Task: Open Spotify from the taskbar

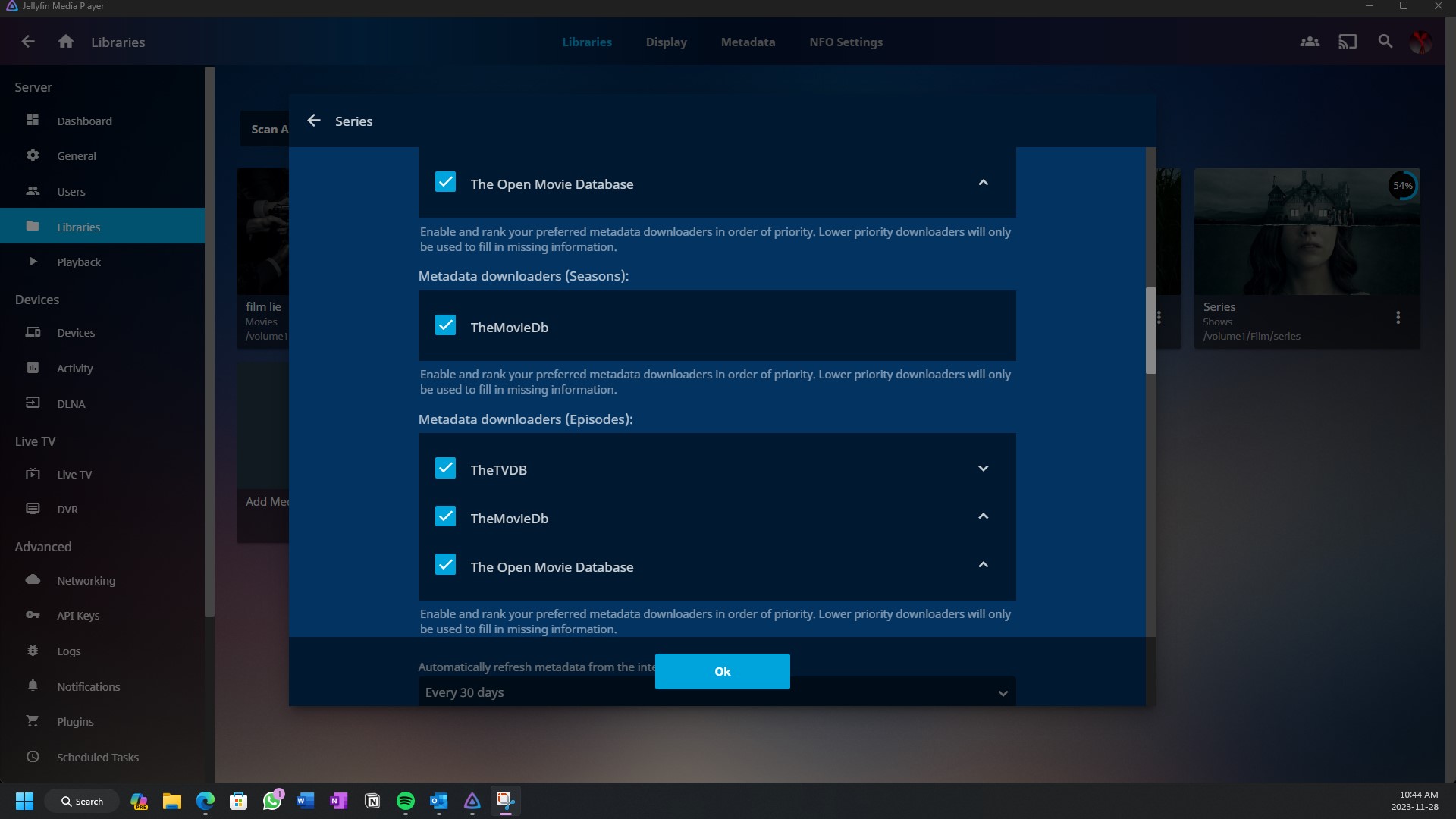Action: point(406,801)
